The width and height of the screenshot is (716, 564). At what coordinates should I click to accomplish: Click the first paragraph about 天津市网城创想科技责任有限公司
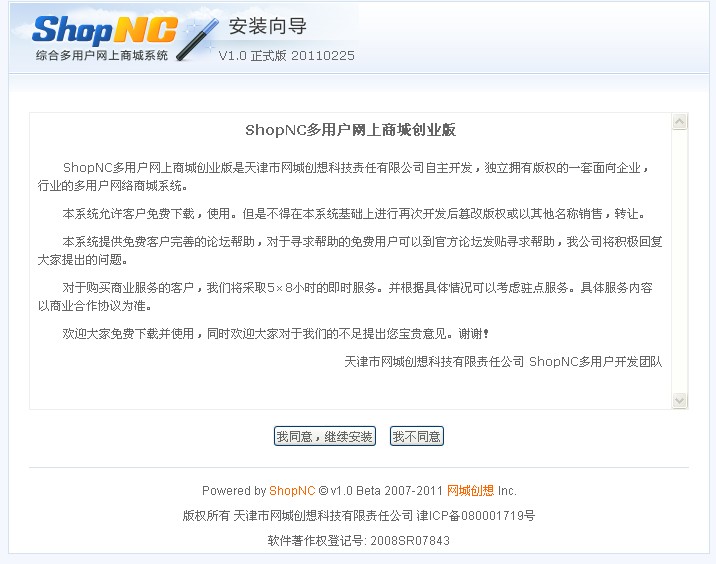point(343,177)
